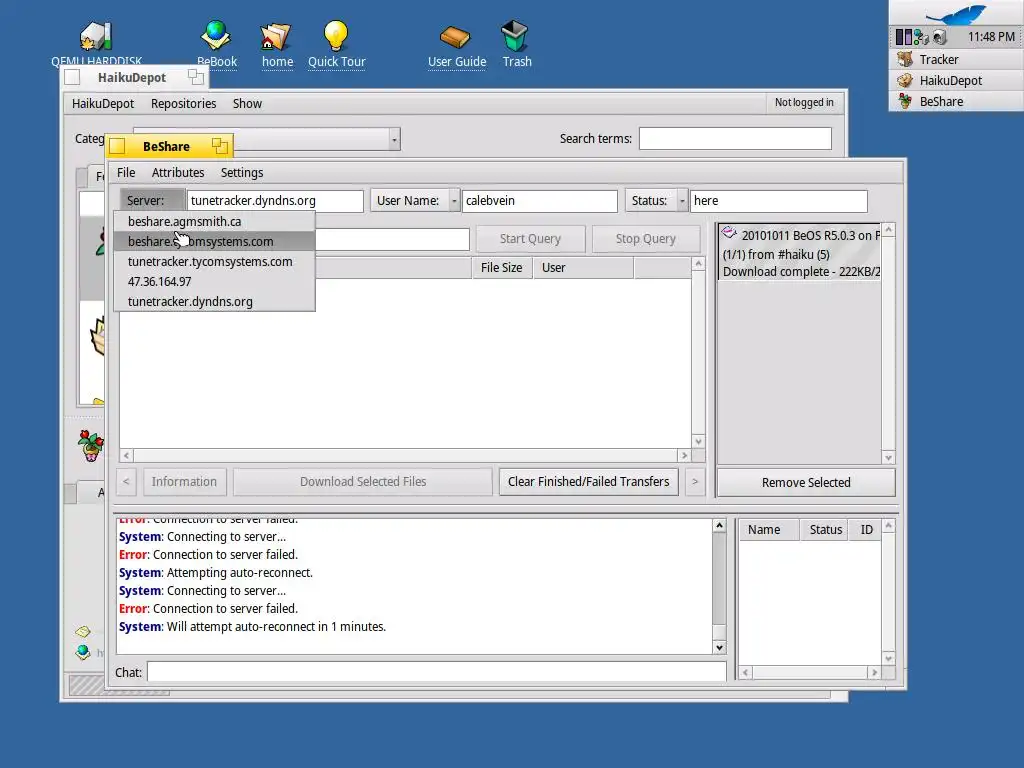The width and height of the screenshot is (1024, 768).
Task: Click the Status column header in user list
Action: tap(825, 530)
